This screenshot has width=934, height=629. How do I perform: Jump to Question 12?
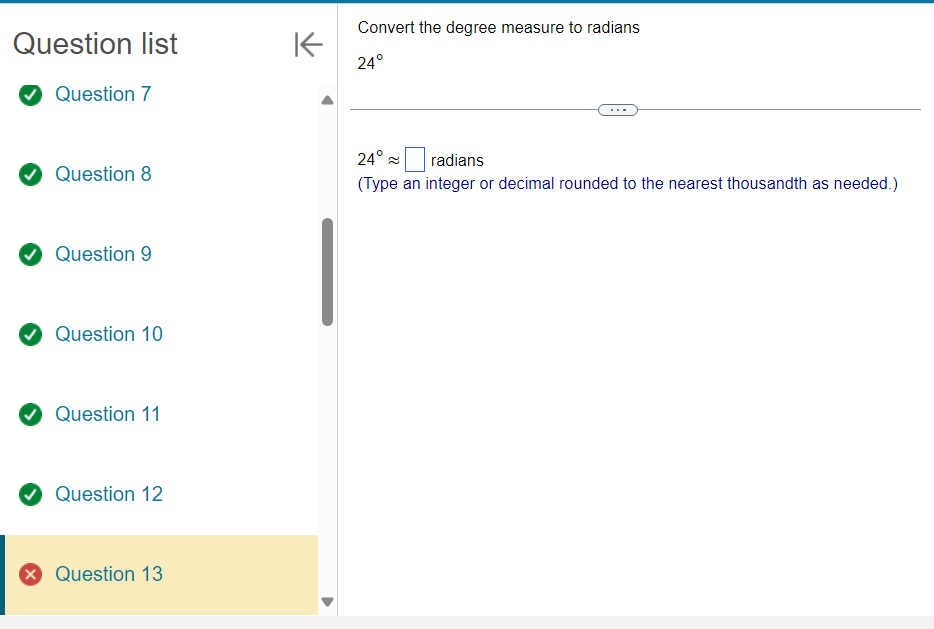pos(108,495)
